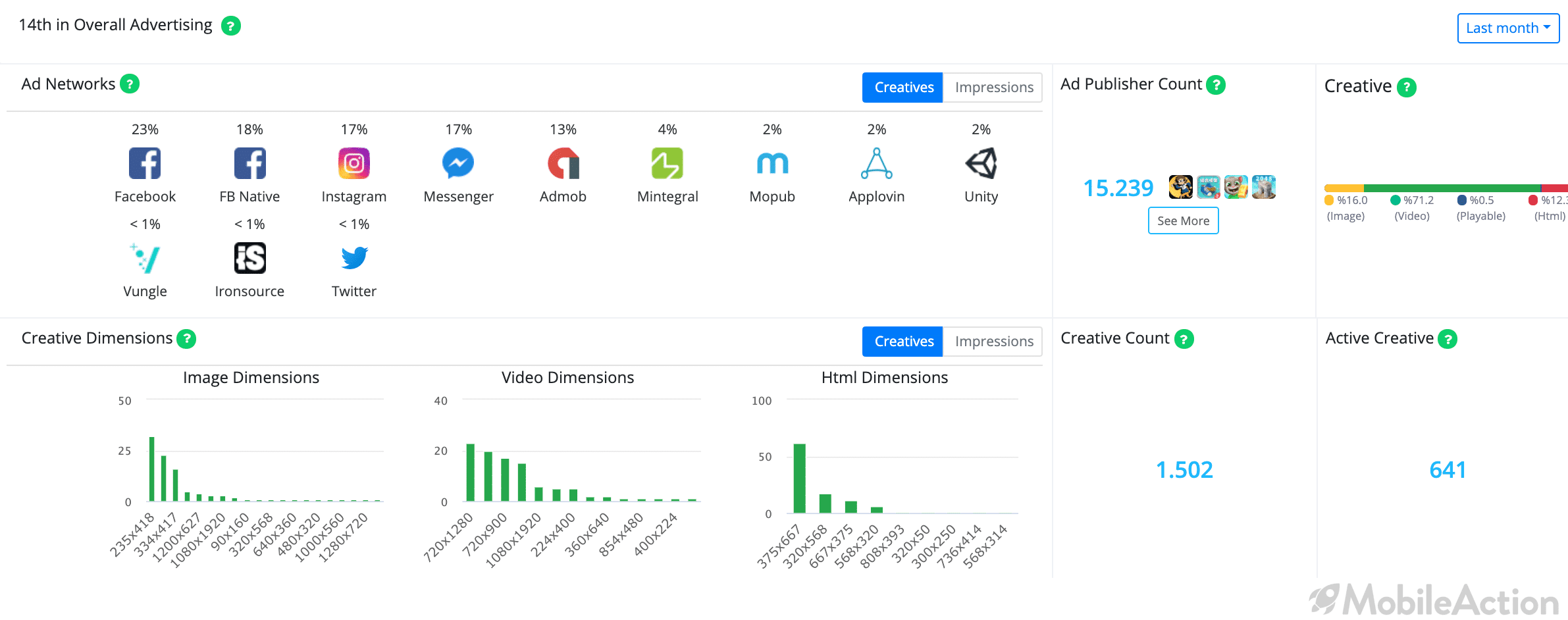Switch Creative Dimensions to Impressions tab

click(993, 342)
